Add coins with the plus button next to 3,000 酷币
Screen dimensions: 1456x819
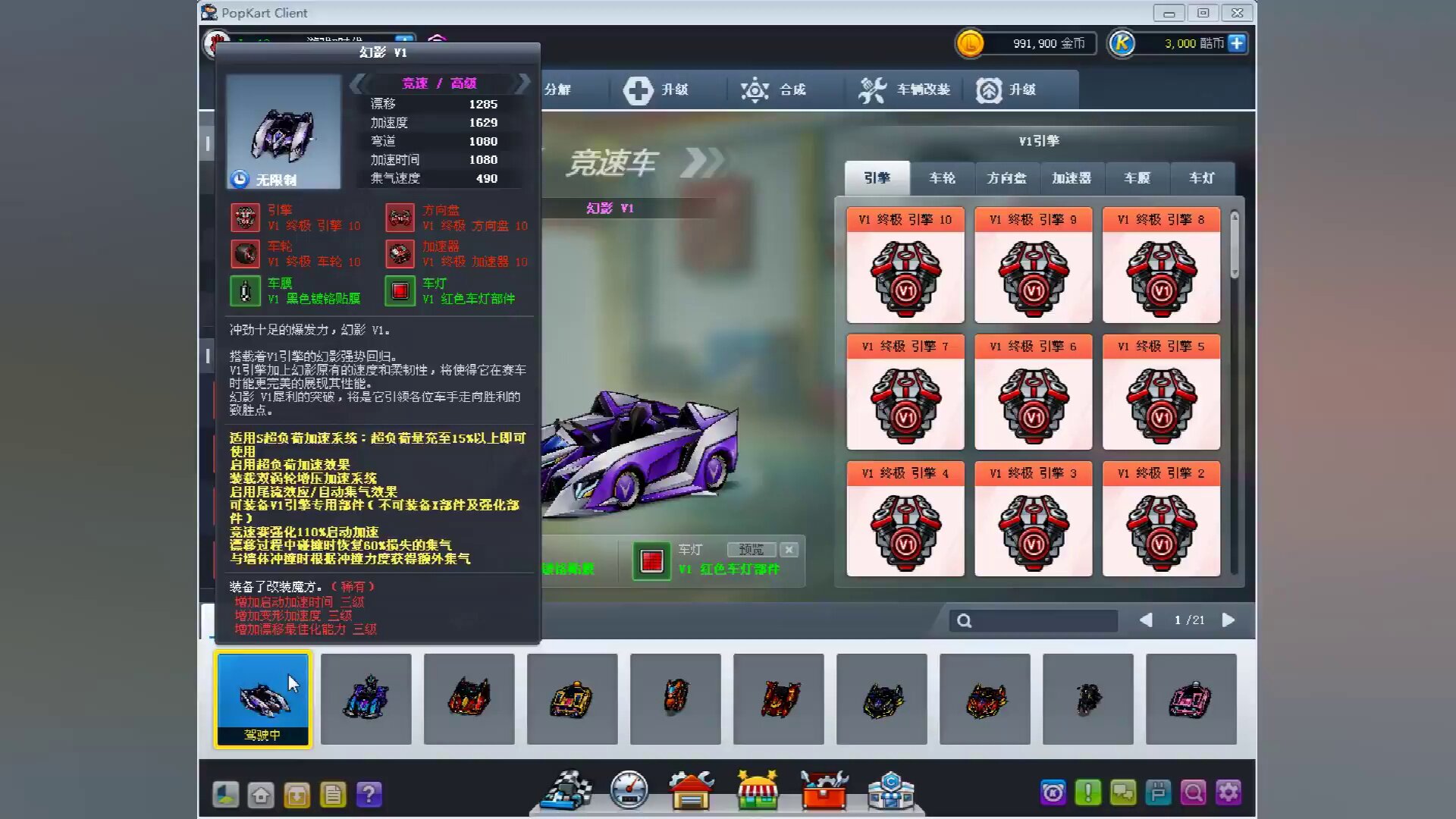[x=1237, y=43]
